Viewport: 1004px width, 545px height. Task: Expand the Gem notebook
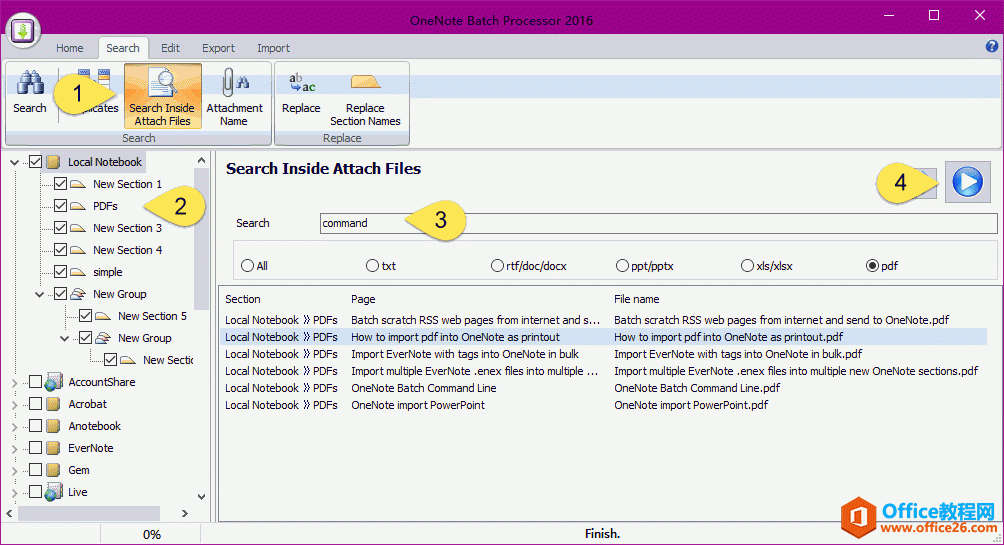click(15, 471)
